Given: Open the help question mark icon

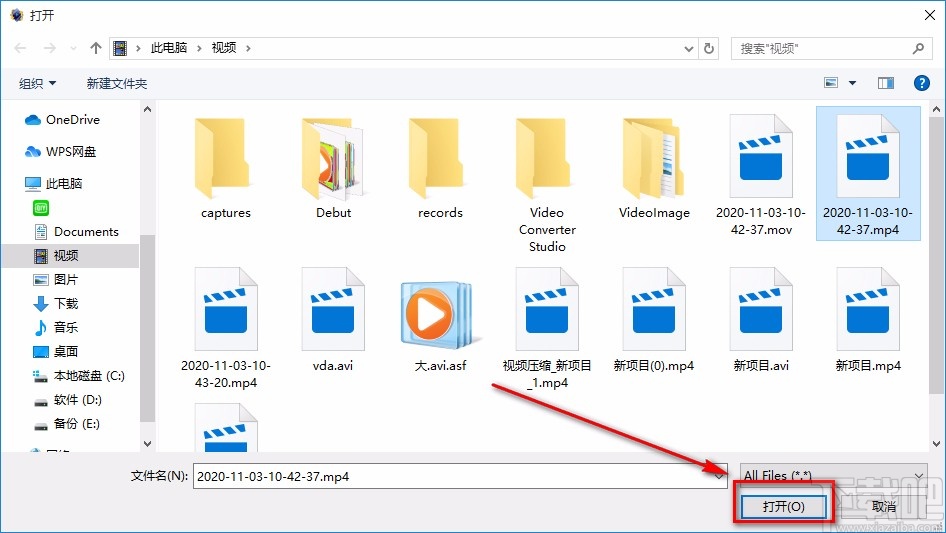Looking at the screenshot, I should point(921,83).
